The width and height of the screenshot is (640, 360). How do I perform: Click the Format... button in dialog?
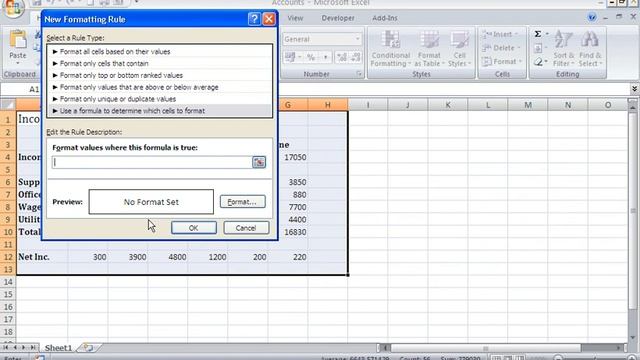pos(243,202)
